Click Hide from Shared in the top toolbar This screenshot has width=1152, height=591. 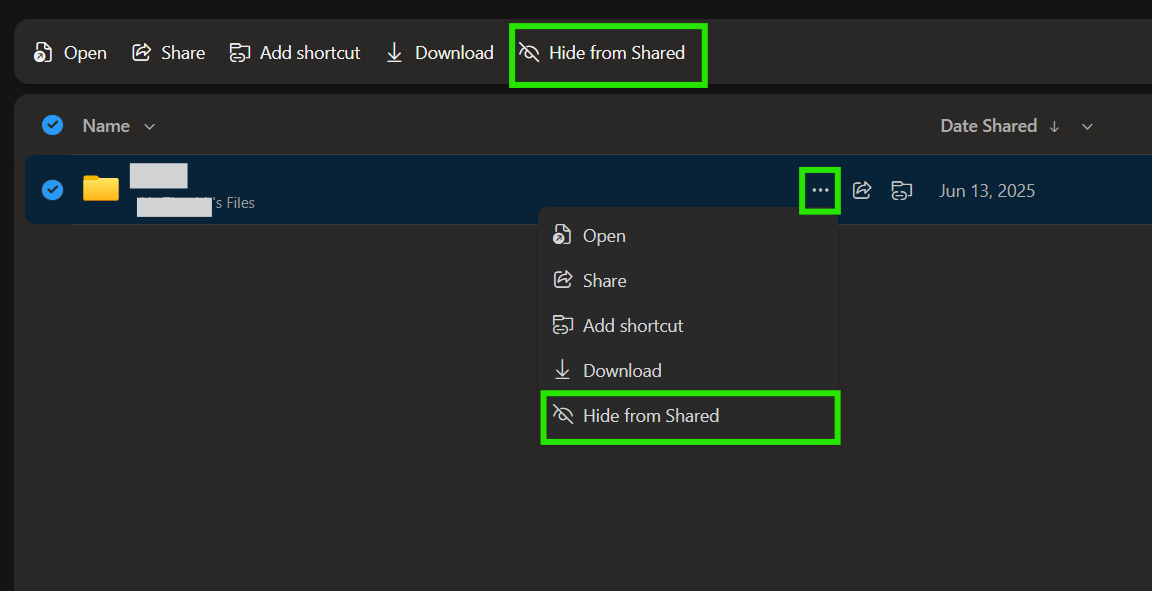[602, 53]
